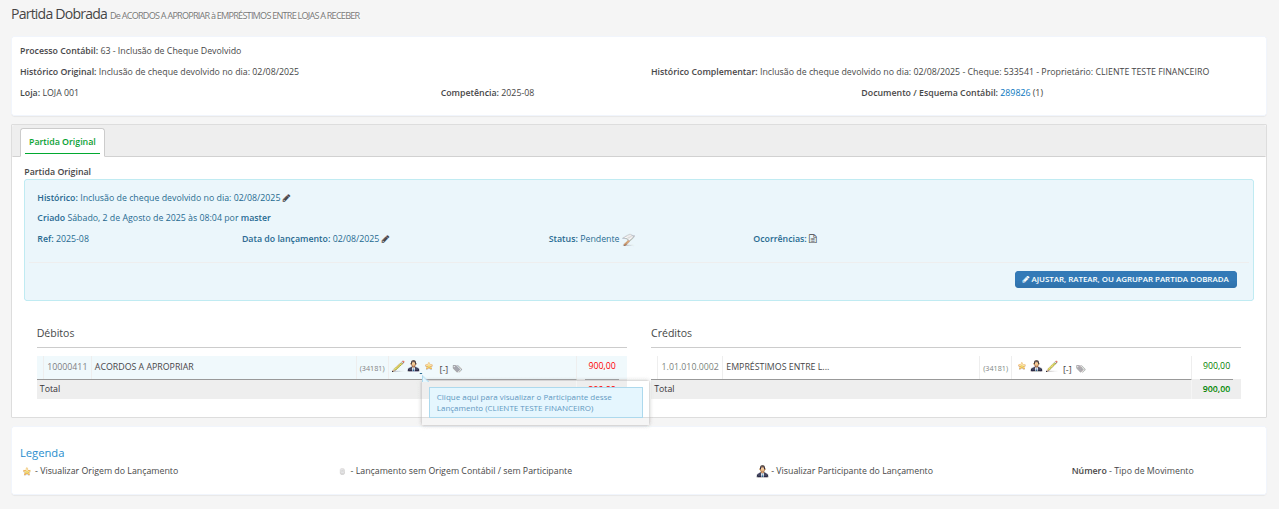
Task: Click the (34181) code in the debit row
Action: (x=372, y=369)
